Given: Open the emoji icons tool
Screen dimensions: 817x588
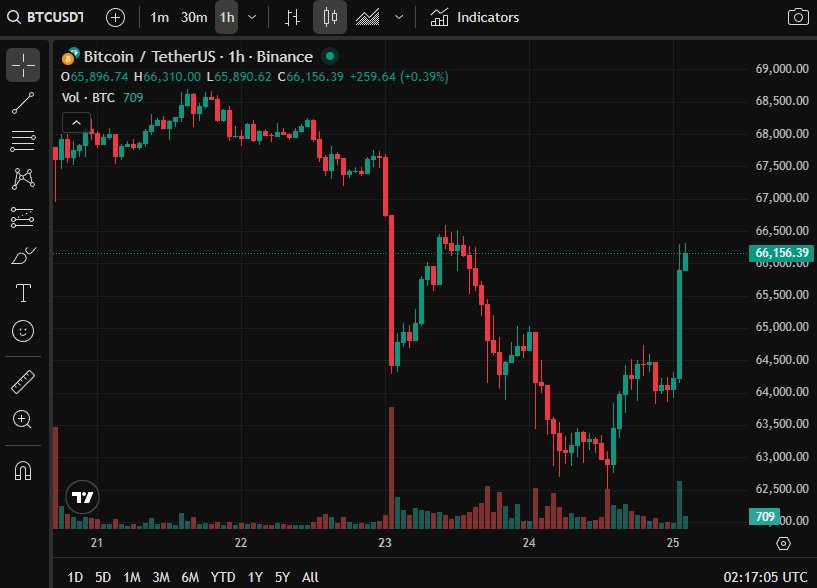Looking at the screenshot, I should 22,330.
